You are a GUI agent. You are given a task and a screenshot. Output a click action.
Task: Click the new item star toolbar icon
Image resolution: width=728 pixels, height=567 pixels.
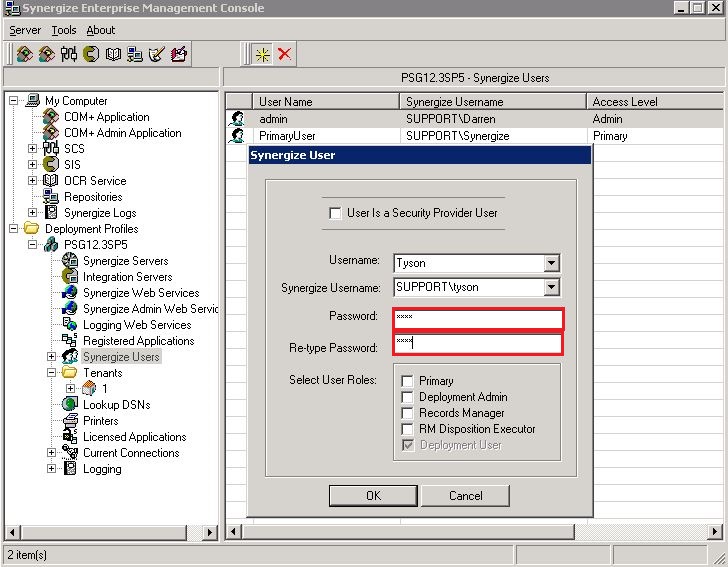[x=263, y=55]
